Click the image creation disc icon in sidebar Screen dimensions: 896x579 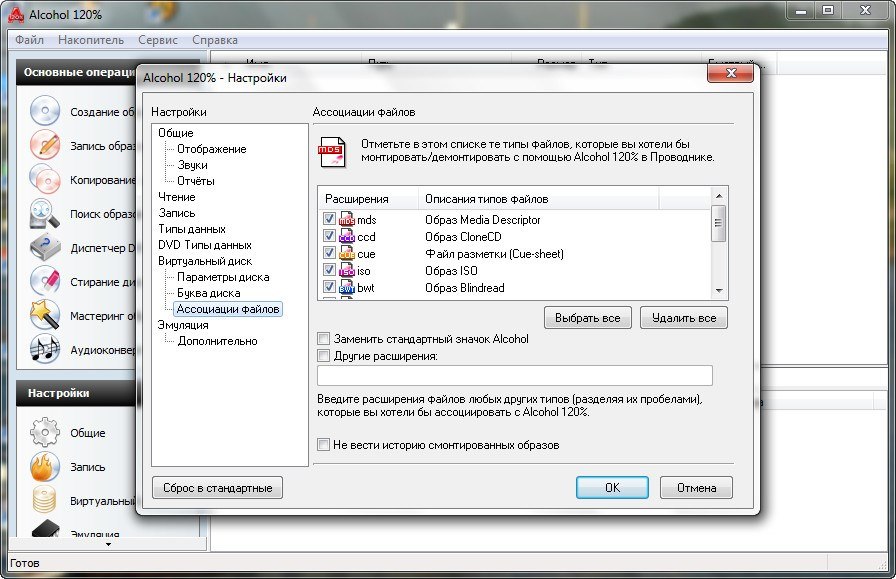click(x=45, y=112)
